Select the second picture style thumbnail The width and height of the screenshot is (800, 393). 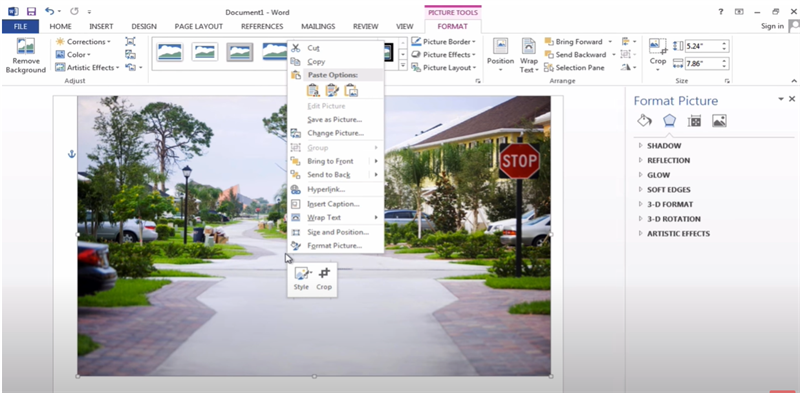pyautogui.click(x=205, y=52)
